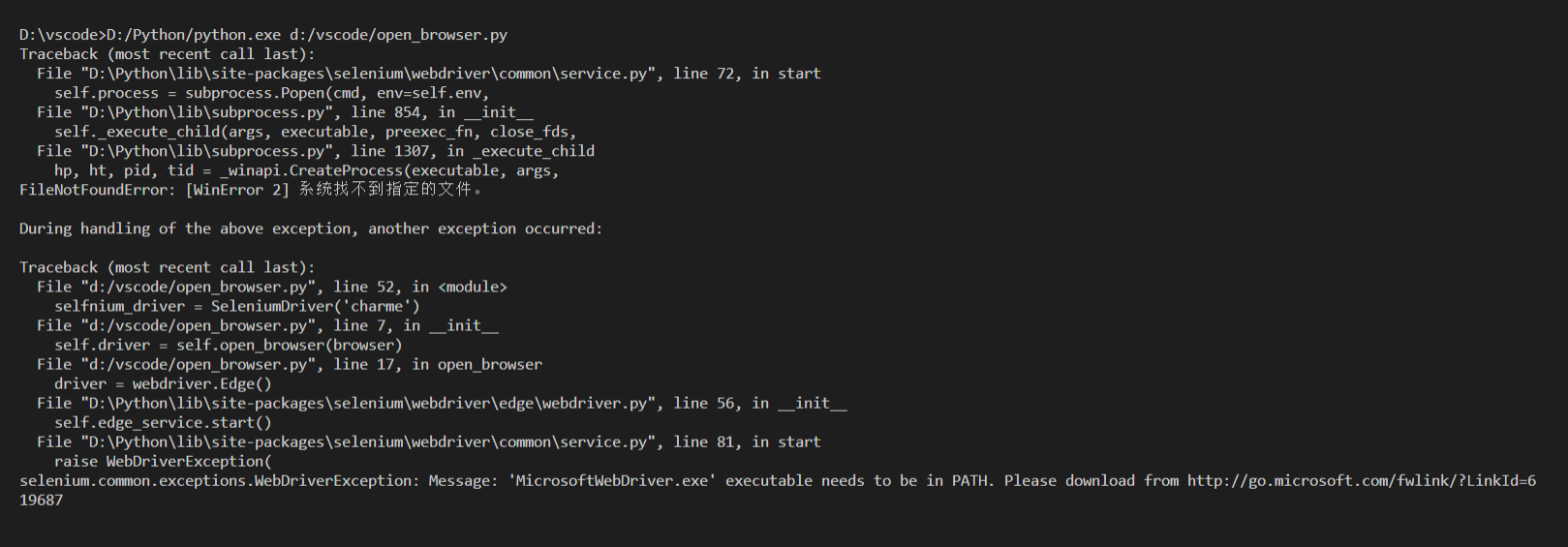
Task: Click the first "Traceback (most recent call last)" line
Action: point(167,54)
